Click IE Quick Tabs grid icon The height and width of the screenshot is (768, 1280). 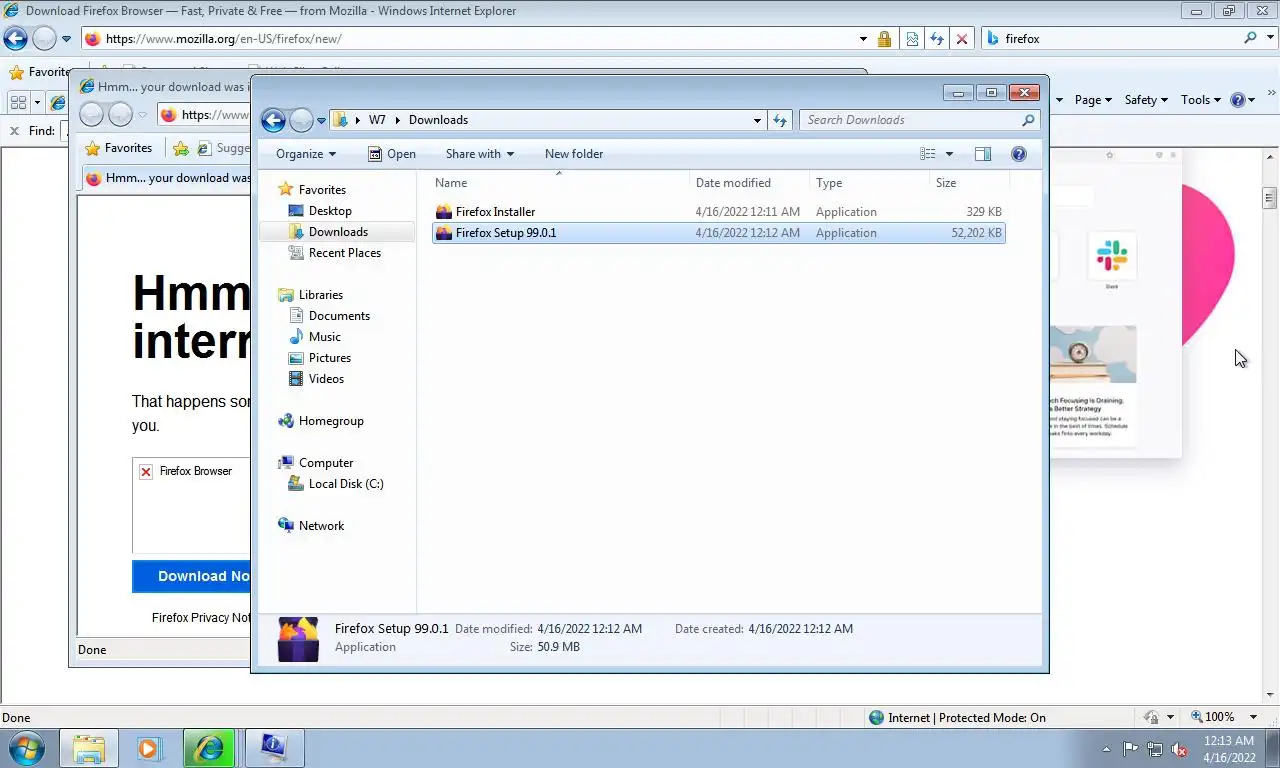click(18, 102)
